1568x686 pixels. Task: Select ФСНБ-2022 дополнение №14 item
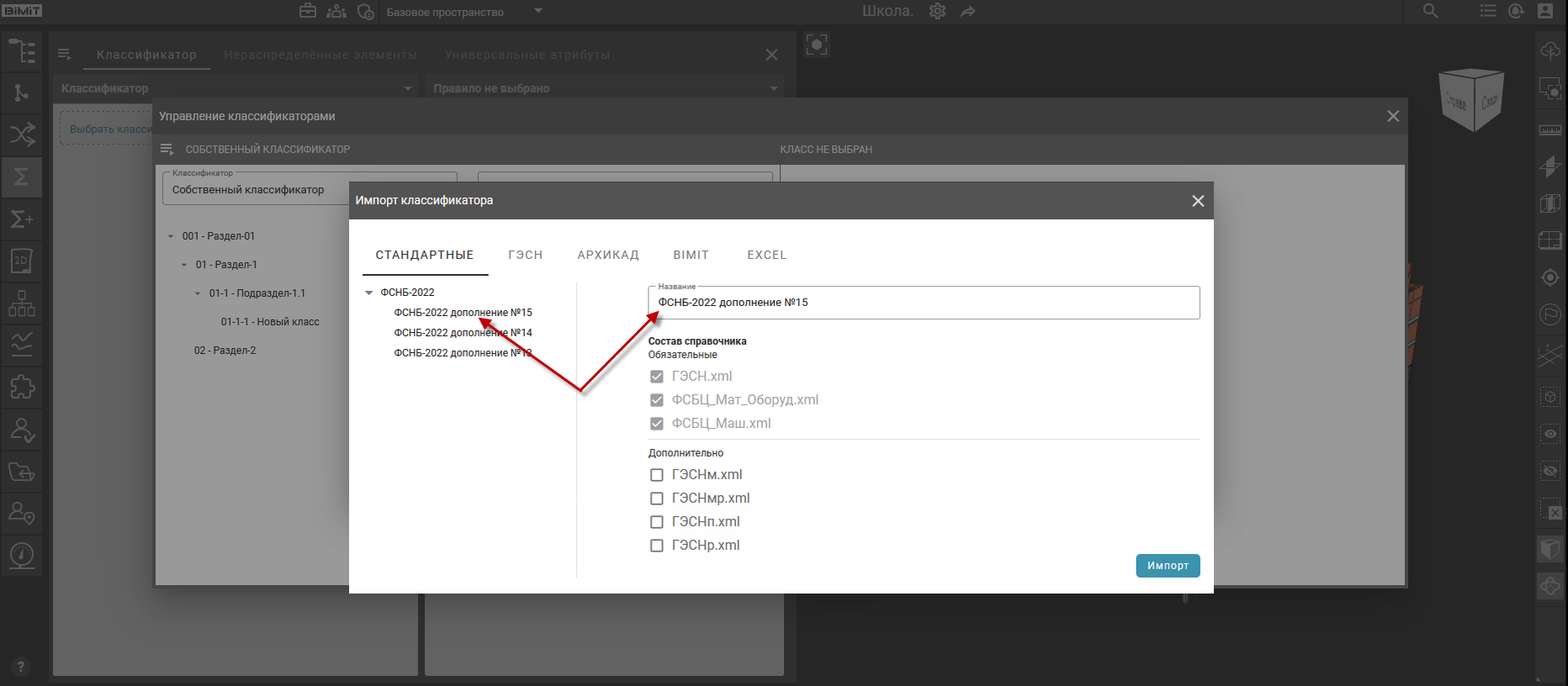pyautogui.click(x=463, y=333)
